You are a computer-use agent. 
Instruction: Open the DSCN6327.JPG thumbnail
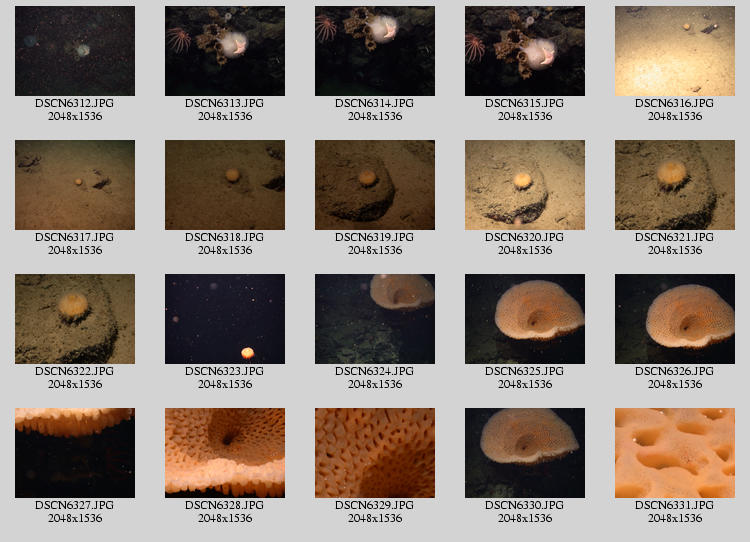point(75,453)
